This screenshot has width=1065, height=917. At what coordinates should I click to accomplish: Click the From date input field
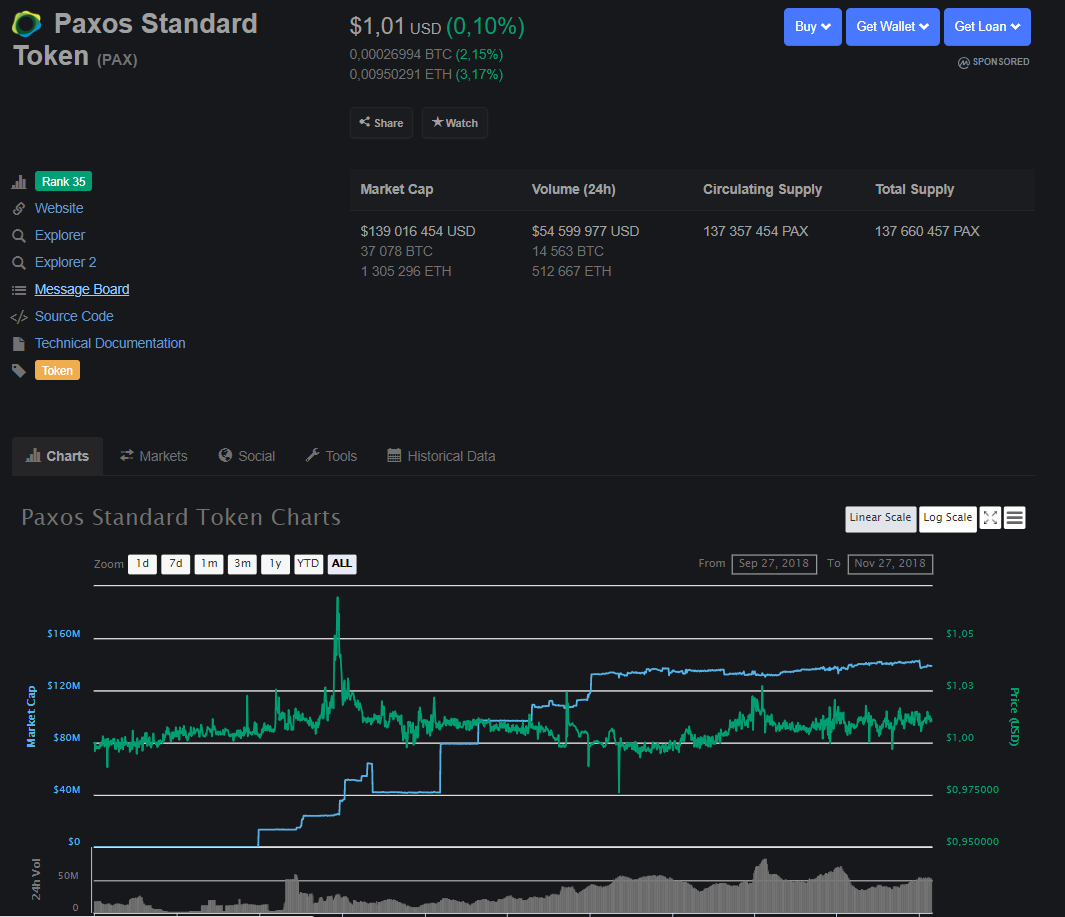774,564
